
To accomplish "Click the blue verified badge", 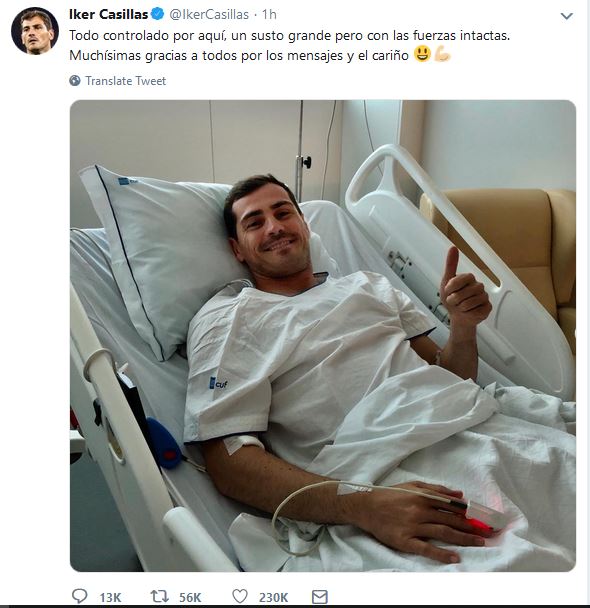I will tap(157, 14).
